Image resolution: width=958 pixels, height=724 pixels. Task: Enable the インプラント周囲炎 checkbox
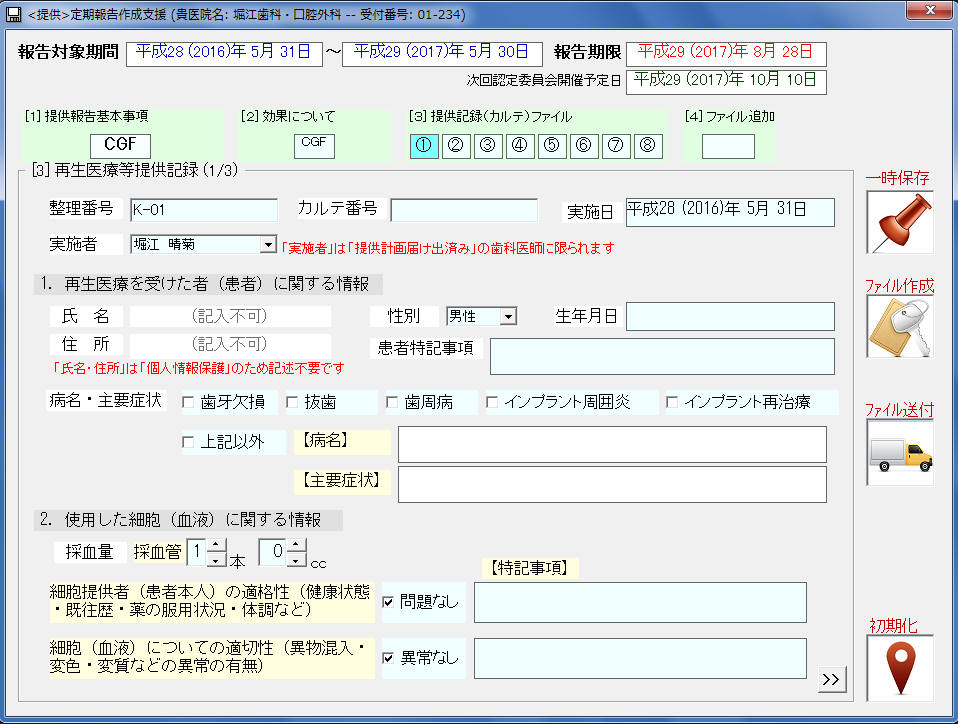pos(492,403)
